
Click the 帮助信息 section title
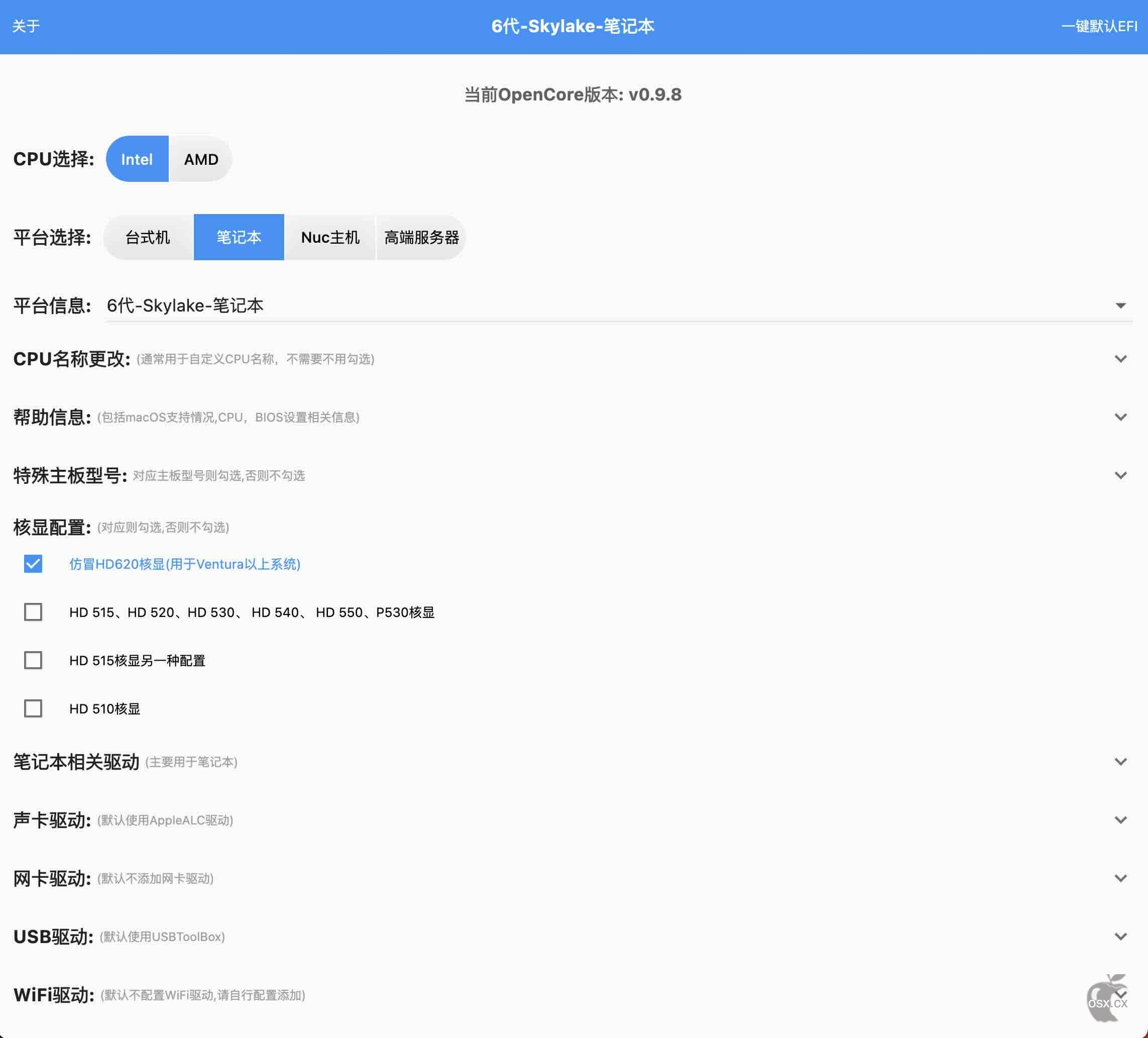pyautogui.click(x=52, y=417)
